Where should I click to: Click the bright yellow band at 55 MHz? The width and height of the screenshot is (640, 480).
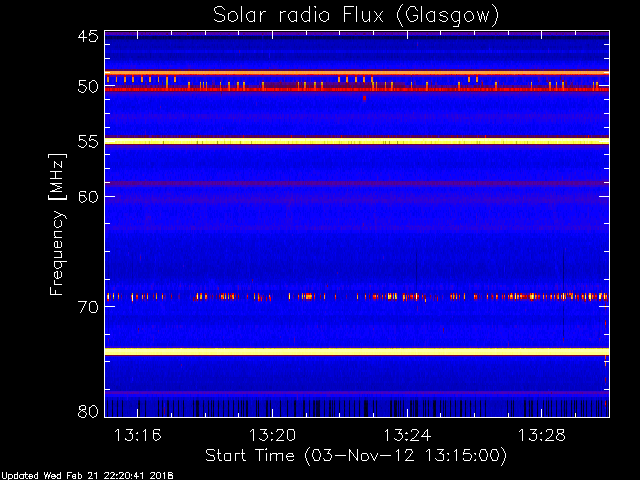[x=357, y=141]
